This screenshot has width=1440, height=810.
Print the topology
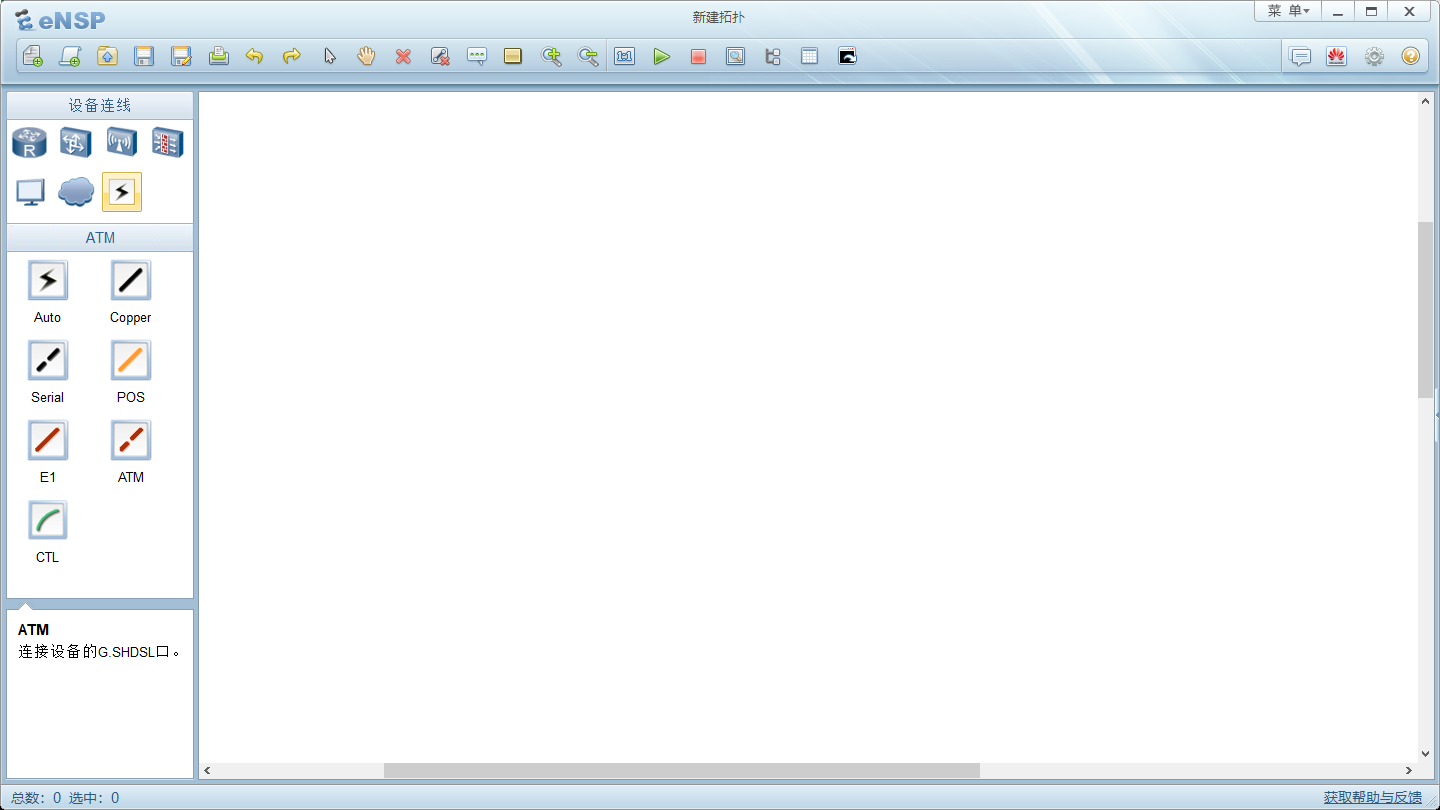click(219, 56)
